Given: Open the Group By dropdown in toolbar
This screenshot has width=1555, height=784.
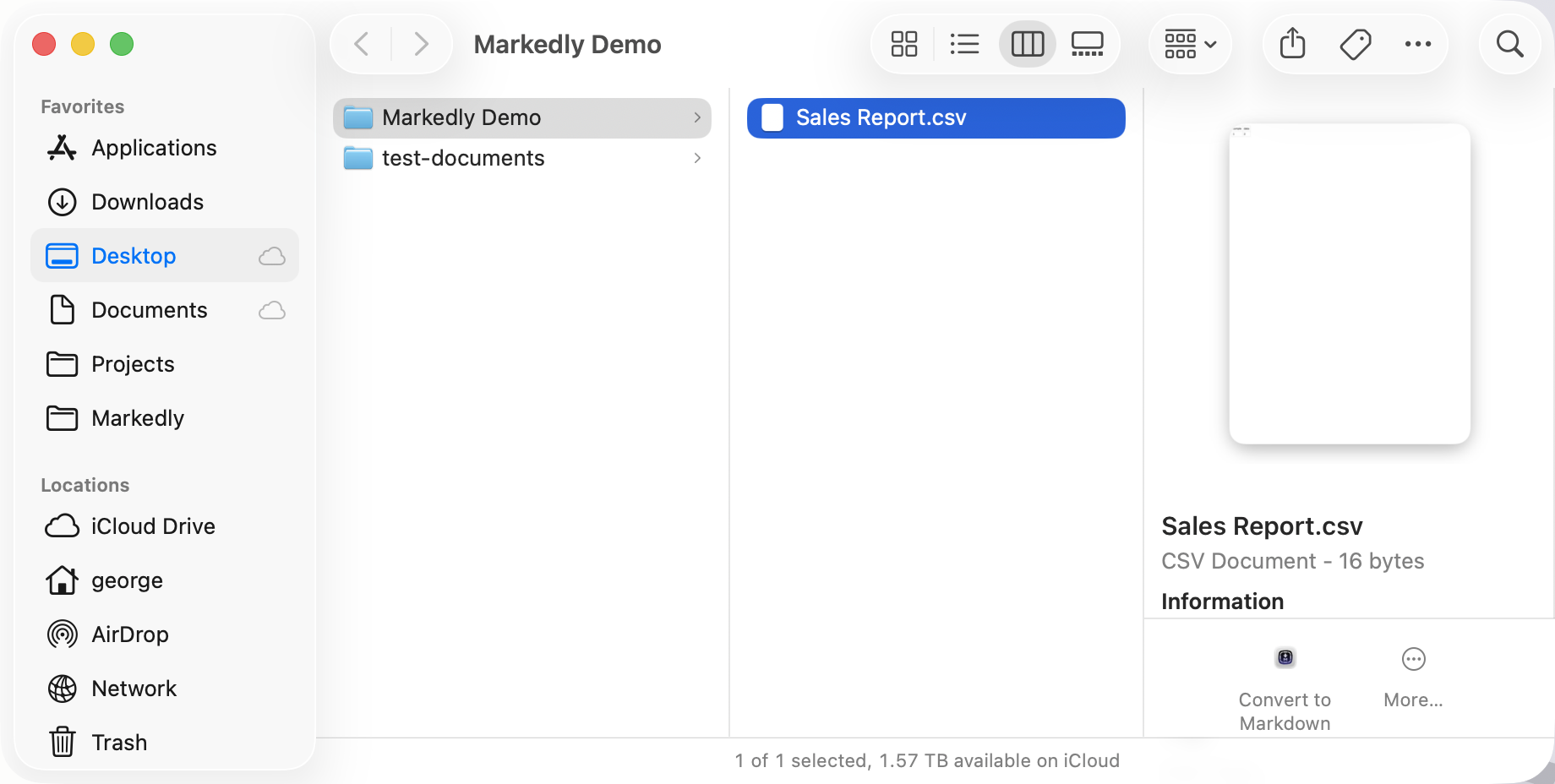Looking at the screenshot, I should click(x=1190, y=44).
